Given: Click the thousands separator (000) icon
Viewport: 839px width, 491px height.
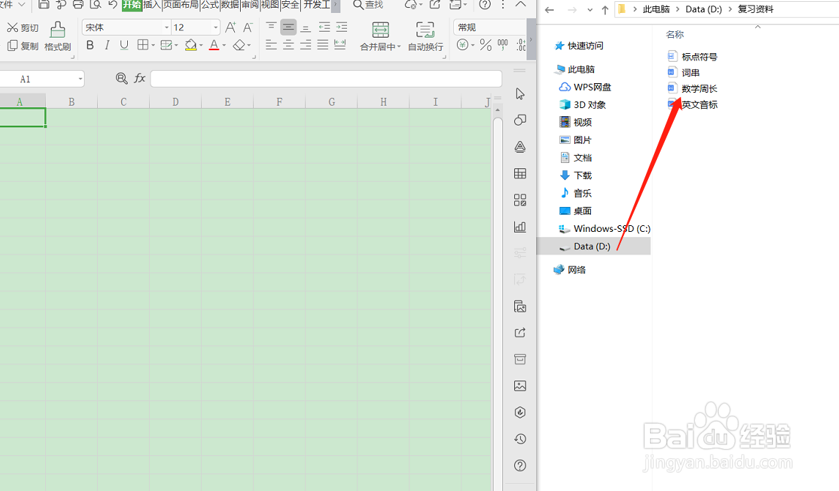Looking at the screenshot, I should 503,45.
